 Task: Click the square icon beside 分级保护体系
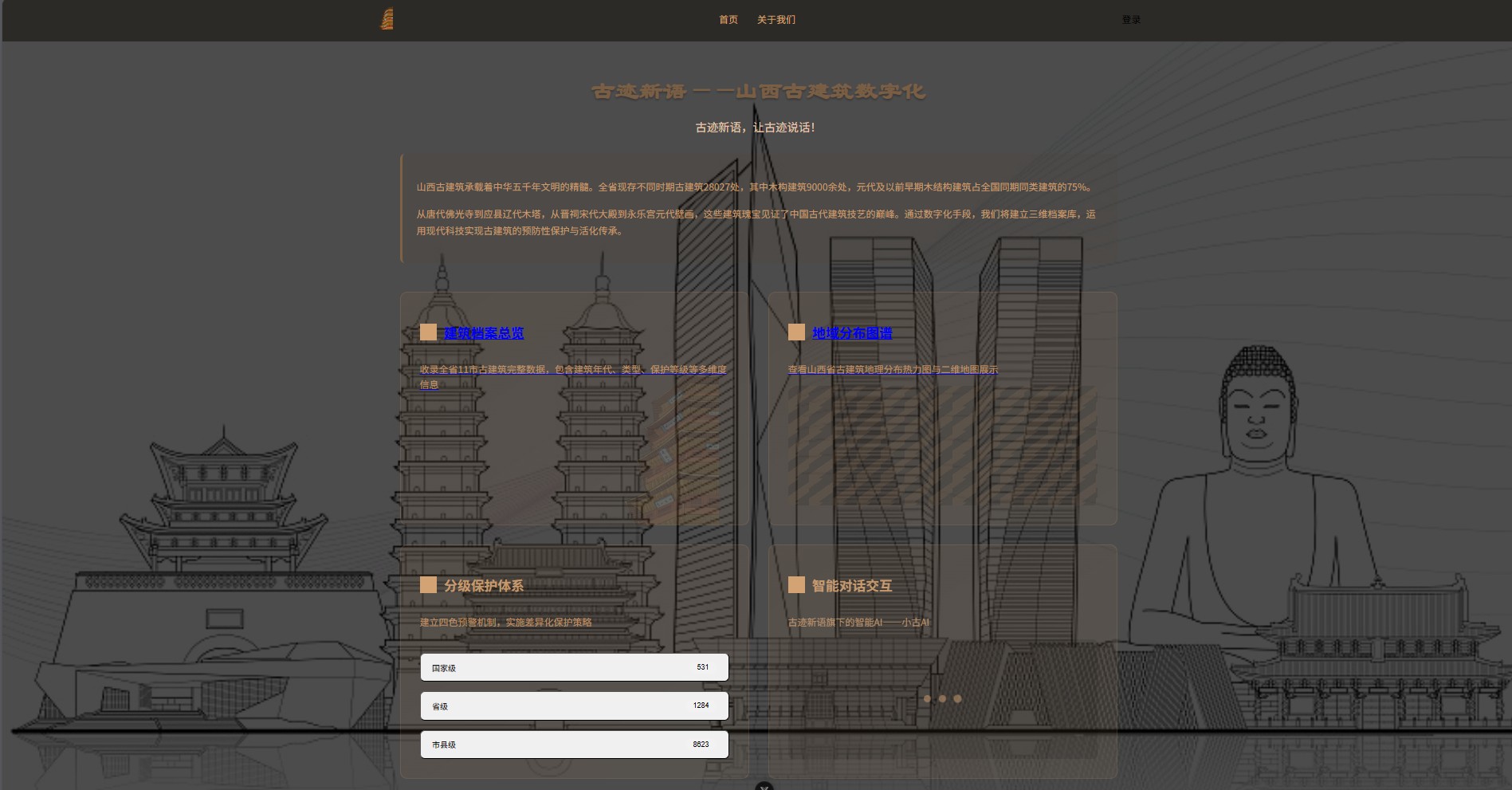pyautogui.click(x=428, y=585)
